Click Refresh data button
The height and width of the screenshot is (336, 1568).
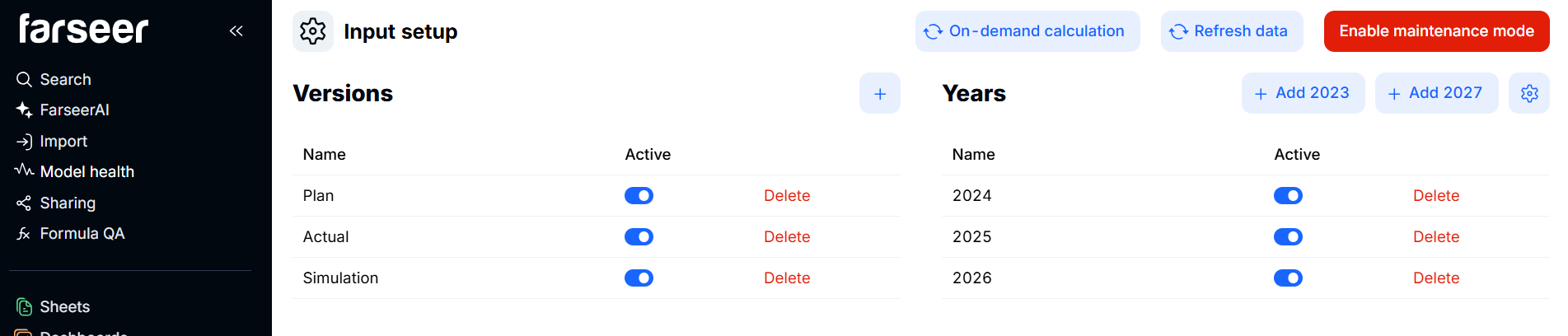click(1231, 31)
